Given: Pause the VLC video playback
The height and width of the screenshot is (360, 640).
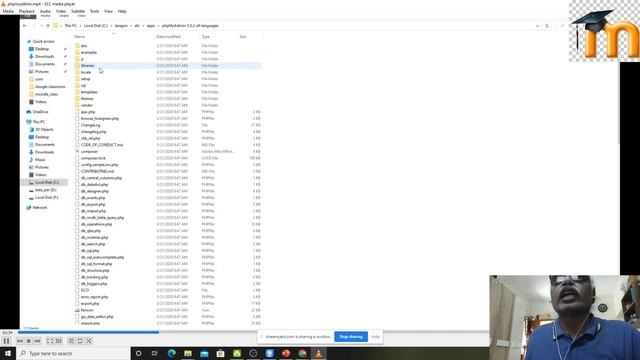Looking at the screenshot, I should pyautogui.click(x=7, y=341).
